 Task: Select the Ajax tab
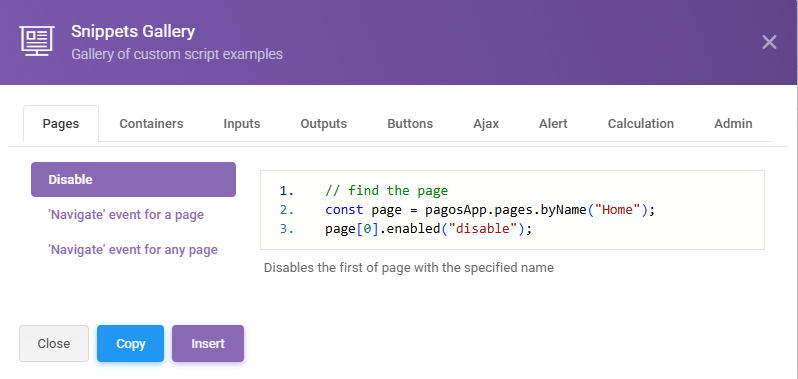[x=486, y=124]
